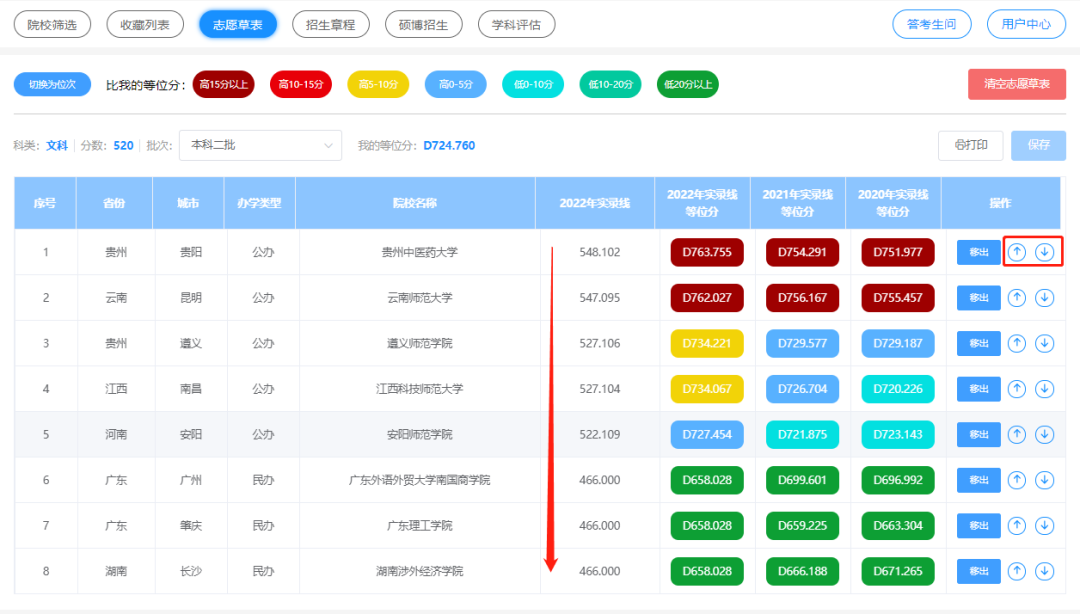Click the score value 520
The image size is (1080, 614).
pos(123,145)
